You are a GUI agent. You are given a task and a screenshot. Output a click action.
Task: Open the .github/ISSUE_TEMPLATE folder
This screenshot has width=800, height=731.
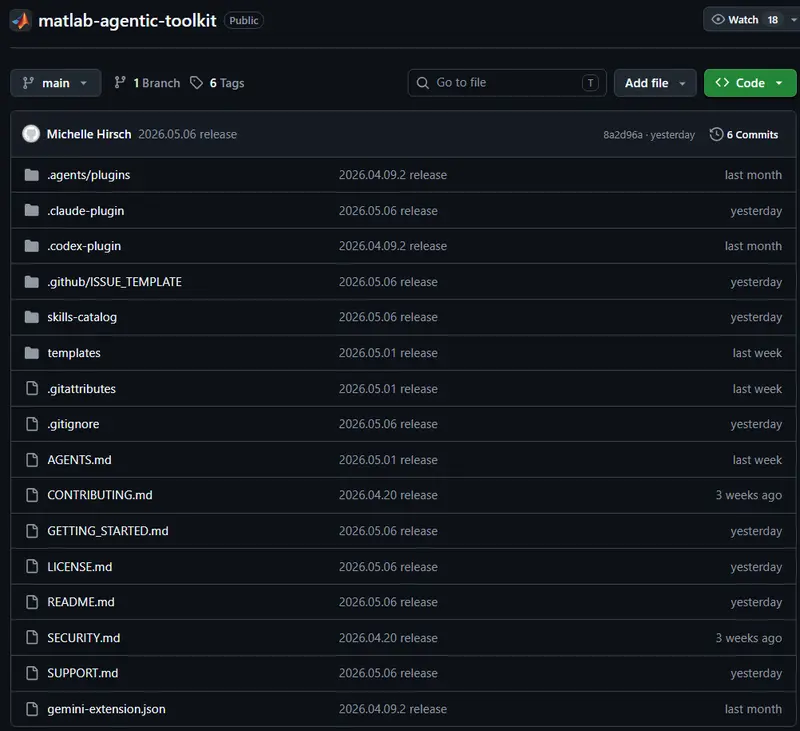pos(114,282)
